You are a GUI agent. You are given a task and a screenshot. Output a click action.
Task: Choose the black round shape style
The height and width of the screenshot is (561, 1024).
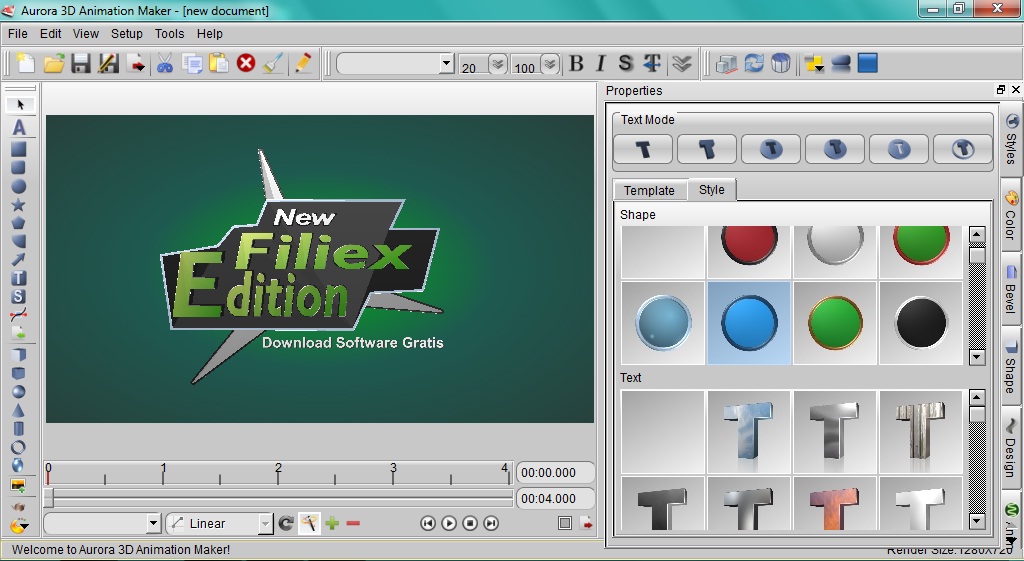point(921,323)
